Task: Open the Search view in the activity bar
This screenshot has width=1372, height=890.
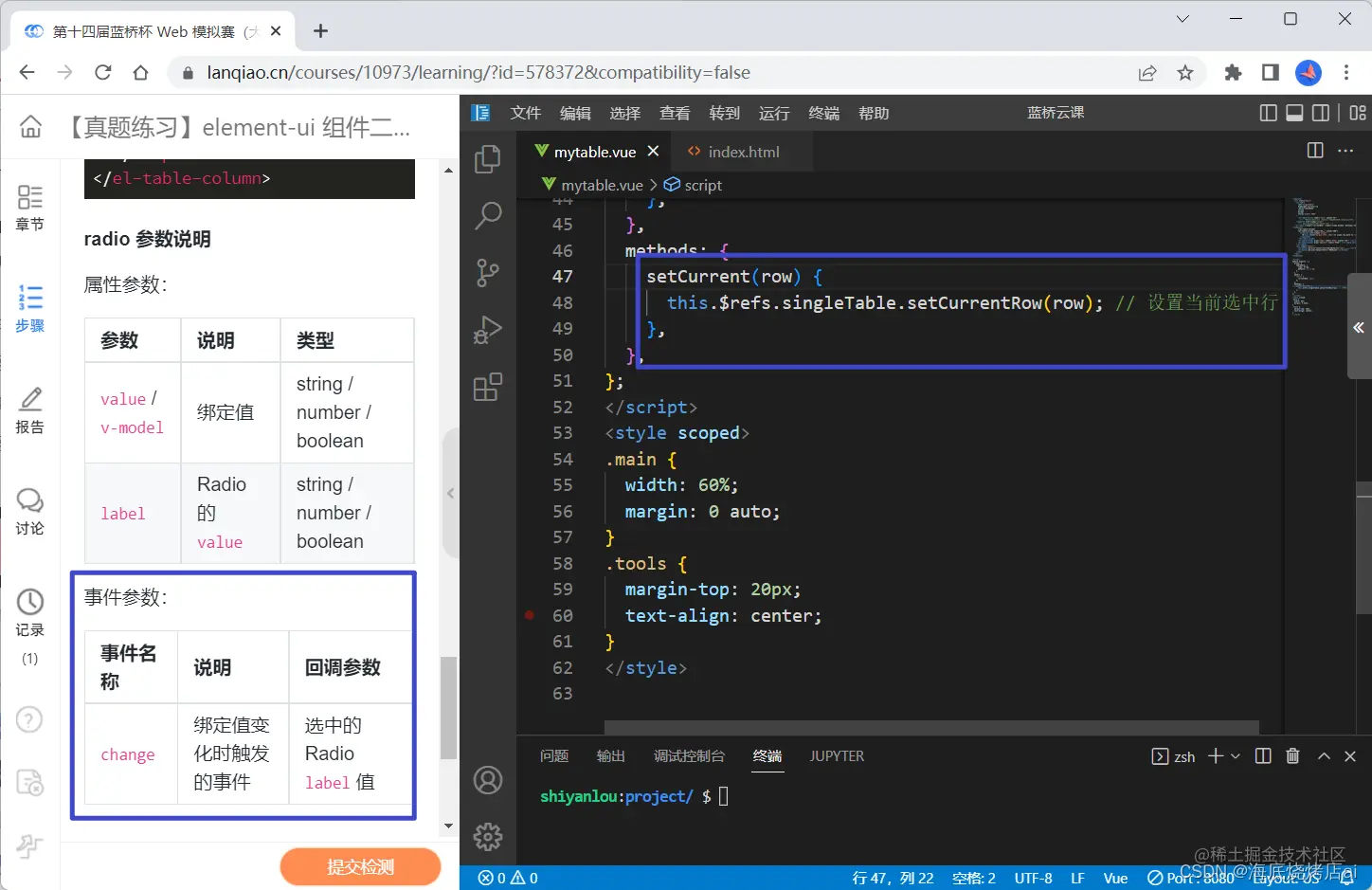Action: tap(487, 216)
